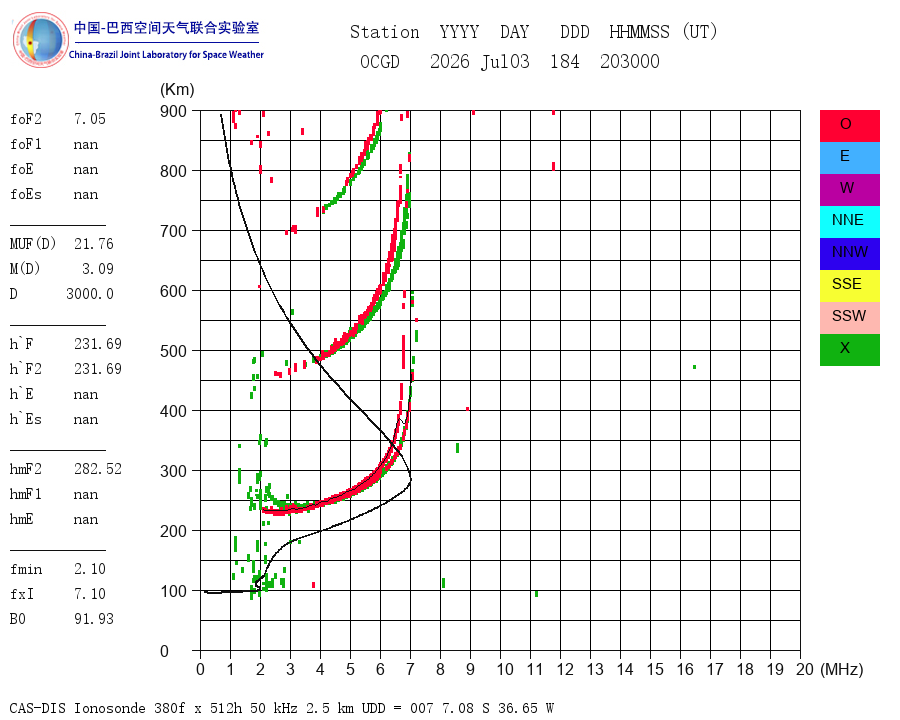Image resolution: width=900 pixels, height=720 pixels.
Task: Select the green X legend swatch
Action: tap(849, 350)
